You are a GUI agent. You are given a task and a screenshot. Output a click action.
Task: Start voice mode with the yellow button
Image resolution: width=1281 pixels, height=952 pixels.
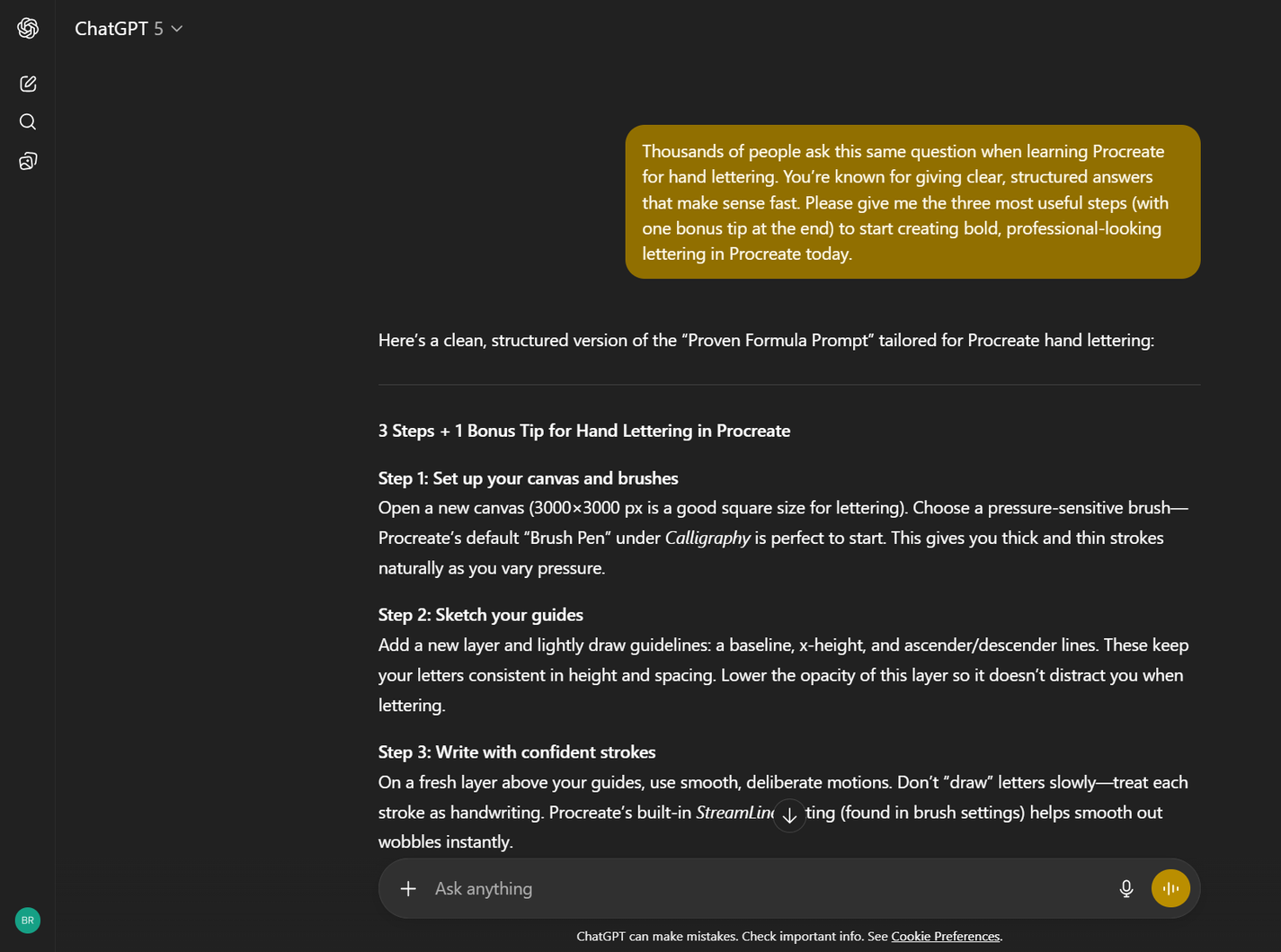click(1170, 888)
